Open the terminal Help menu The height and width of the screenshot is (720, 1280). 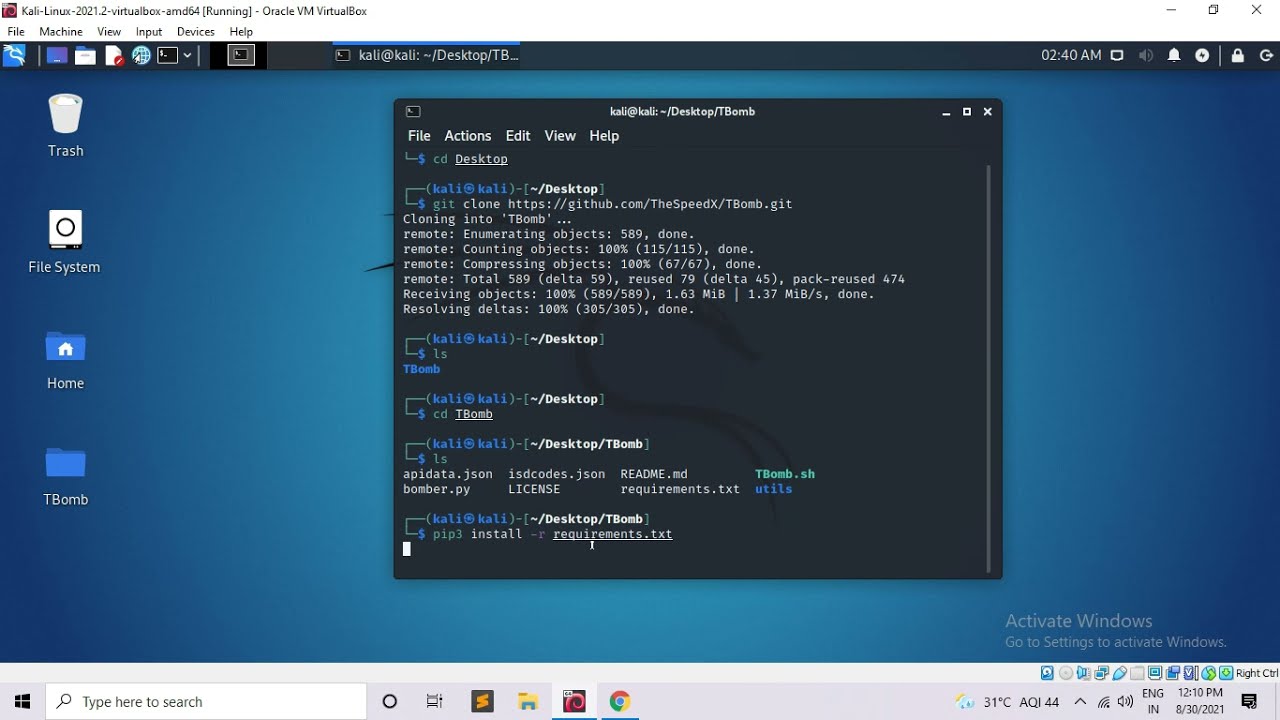click(x=604, y=136)
